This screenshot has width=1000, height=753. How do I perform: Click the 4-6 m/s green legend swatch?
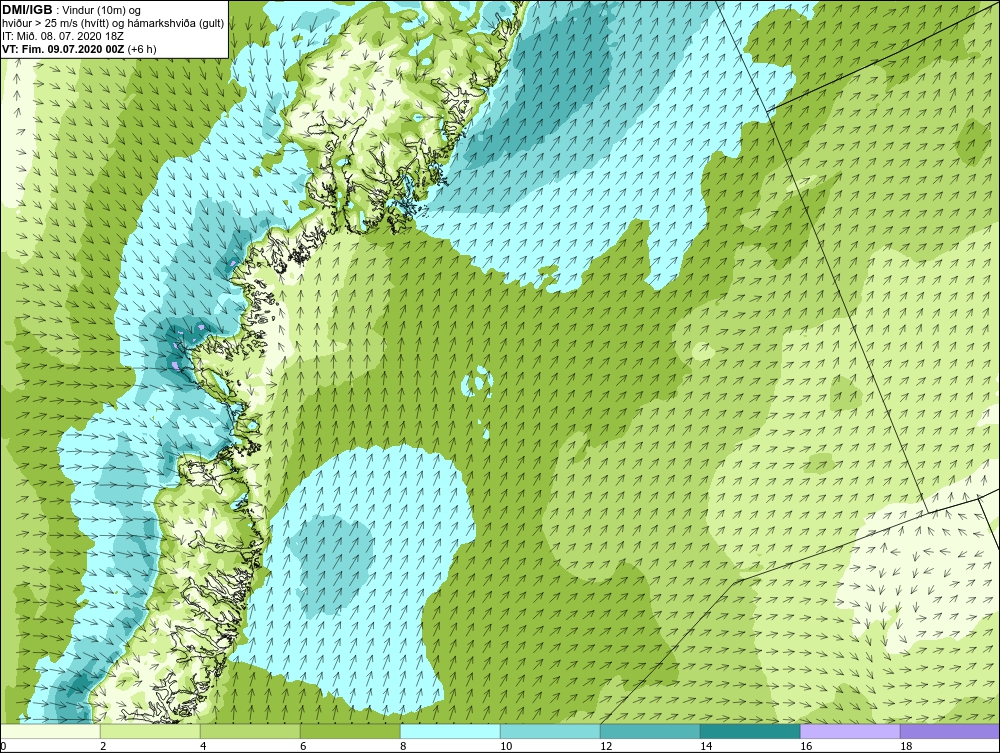point(250,731)
